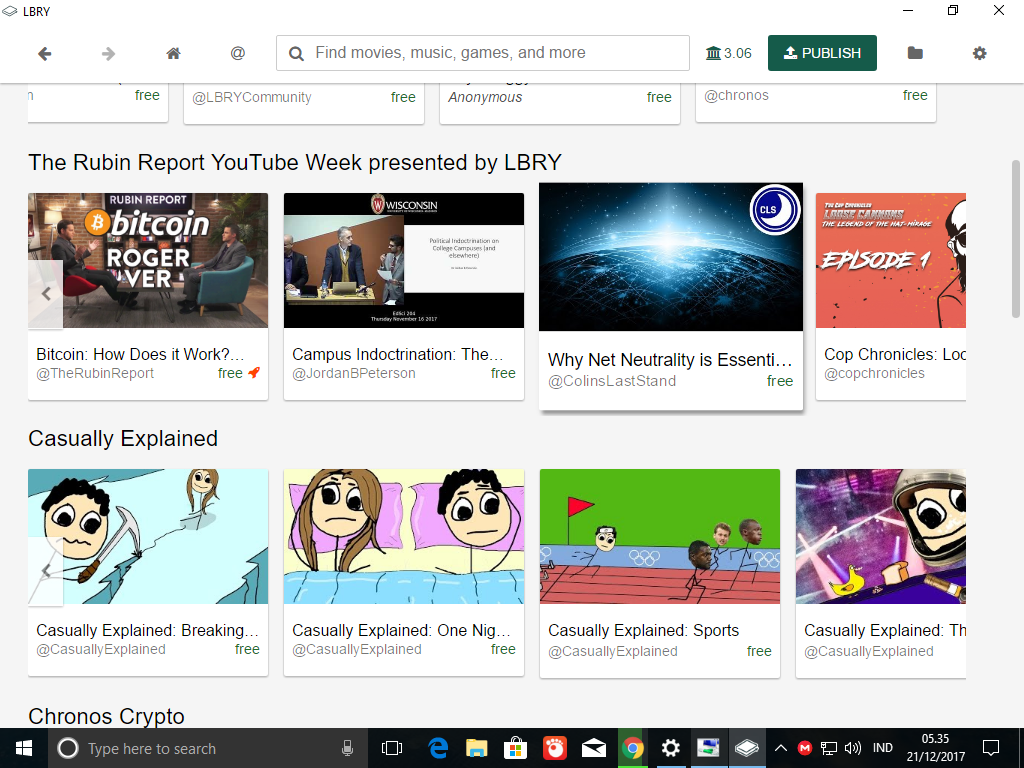This screenshot has width=1024, height=768.
Task: Open title Casually Explained: Breaking…
Action: 148,630
